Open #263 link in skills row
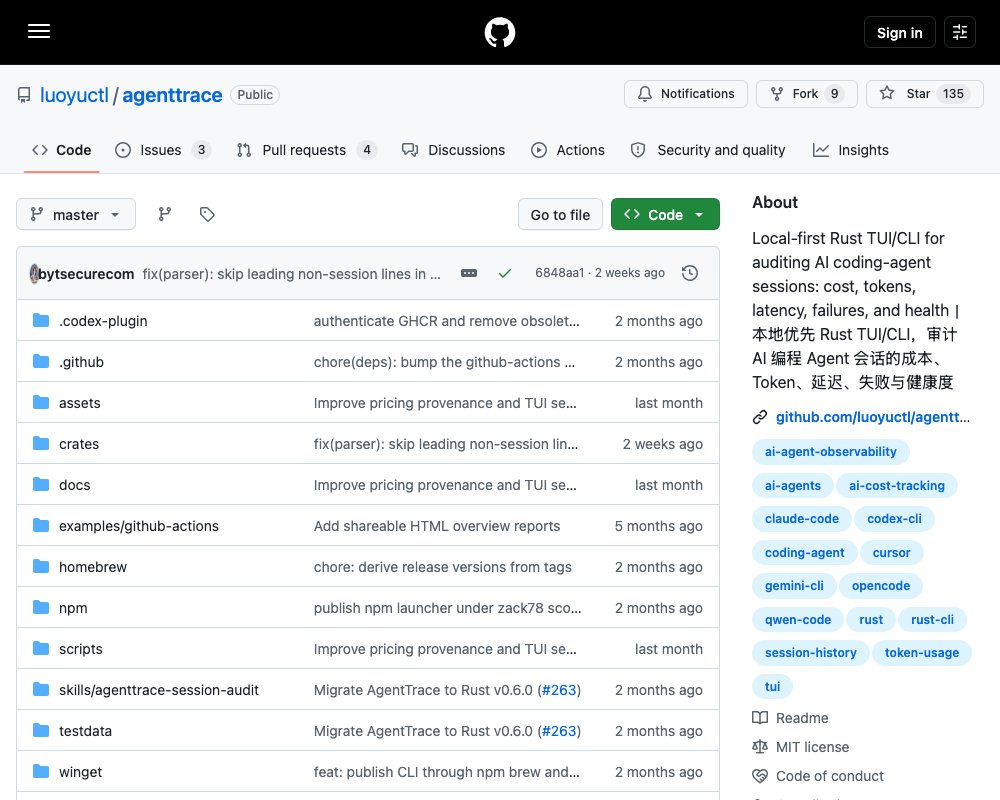1000x800 pixels. 559,690
